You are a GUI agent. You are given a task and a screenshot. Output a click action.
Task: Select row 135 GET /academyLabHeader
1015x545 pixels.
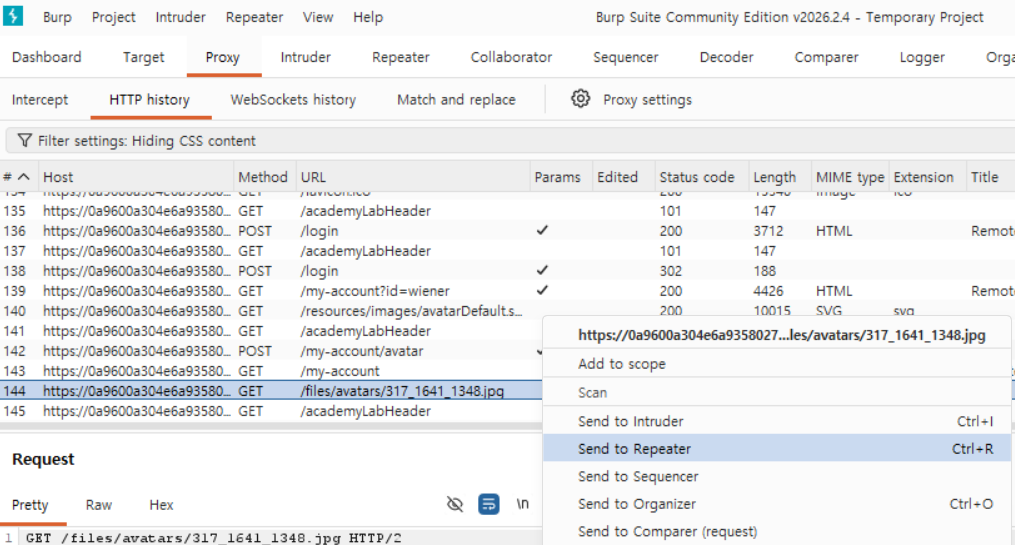click(508, 211)
